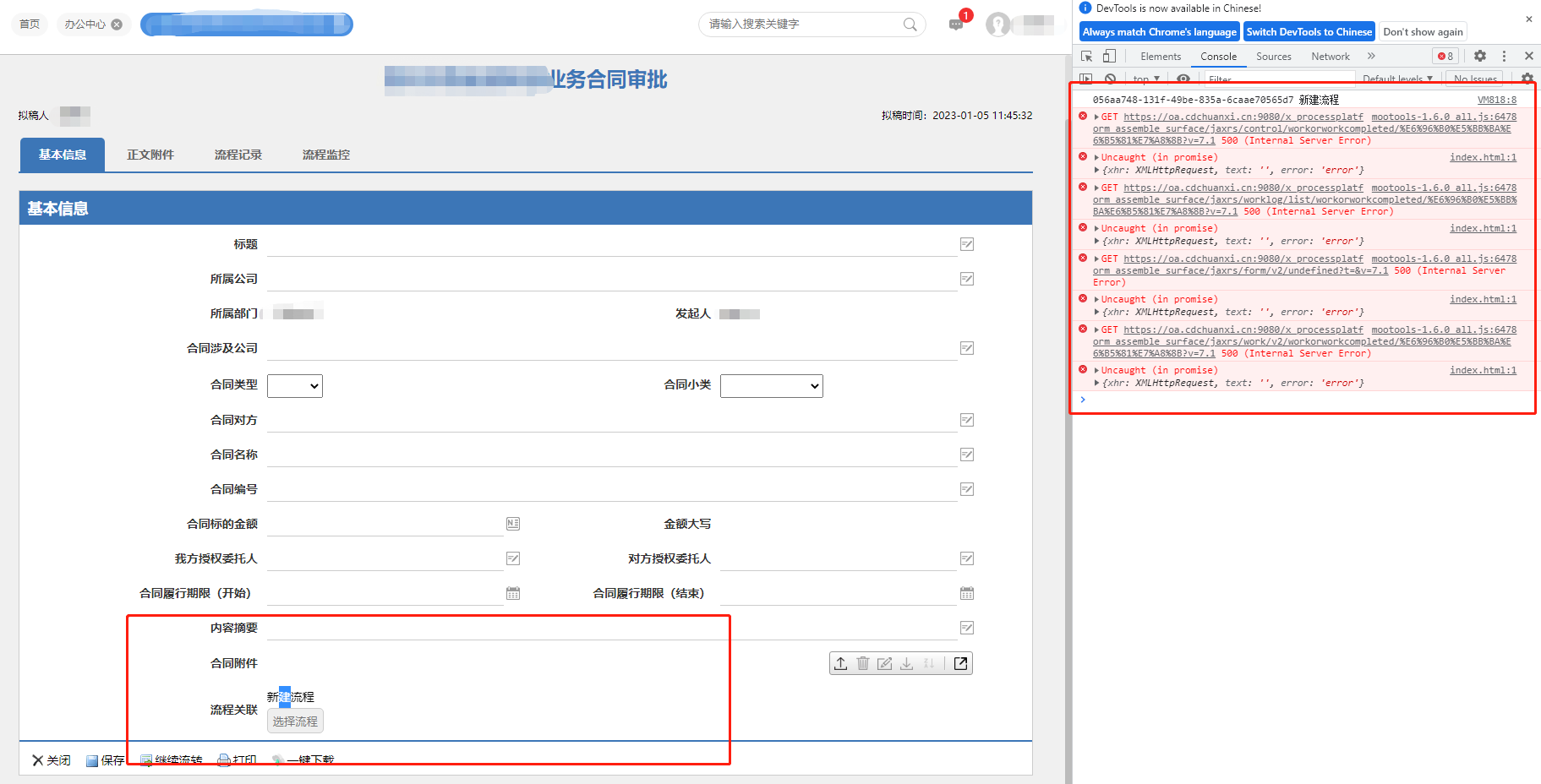This screenshot has width=1541, height=784.
Task: Open the DevTools Elements tab
Action: pyautogui.click(x=1161, y=56)
